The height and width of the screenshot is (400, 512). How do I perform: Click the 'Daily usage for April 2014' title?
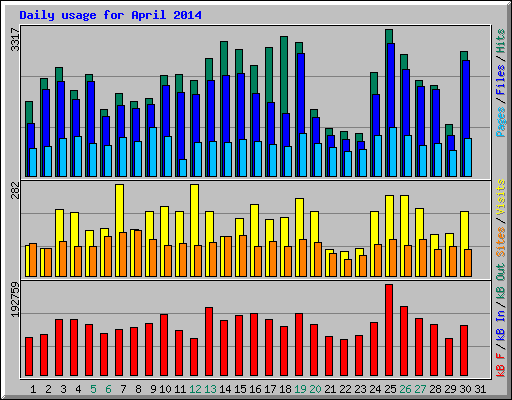pyautogui.click(x=110, y=15)
